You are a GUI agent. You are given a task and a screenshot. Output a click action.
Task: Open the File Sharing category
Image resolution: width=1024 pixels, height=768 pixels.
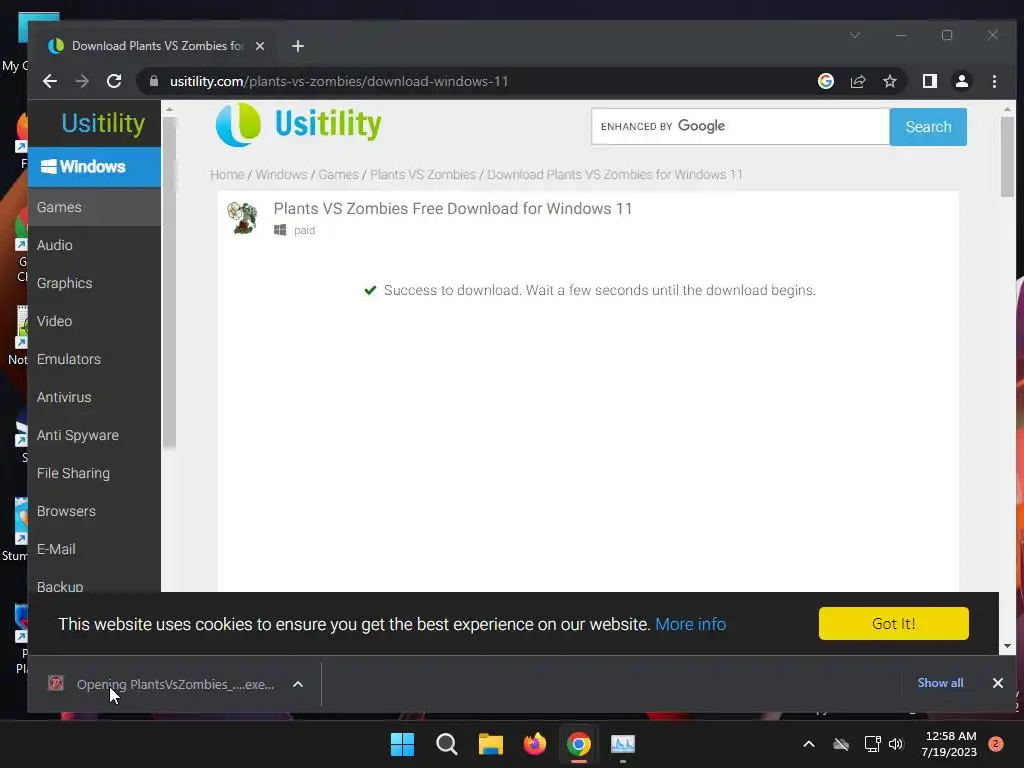click(94, 473)
